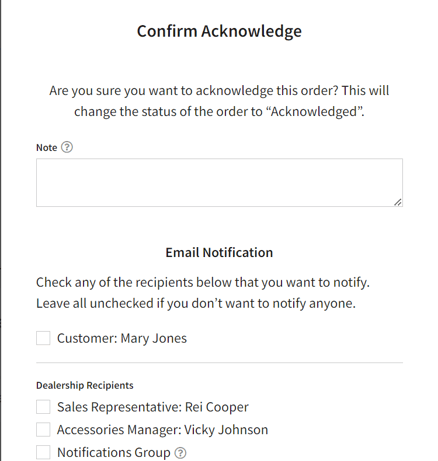
Task: Click the Note field label text
Action: point(47,147)
